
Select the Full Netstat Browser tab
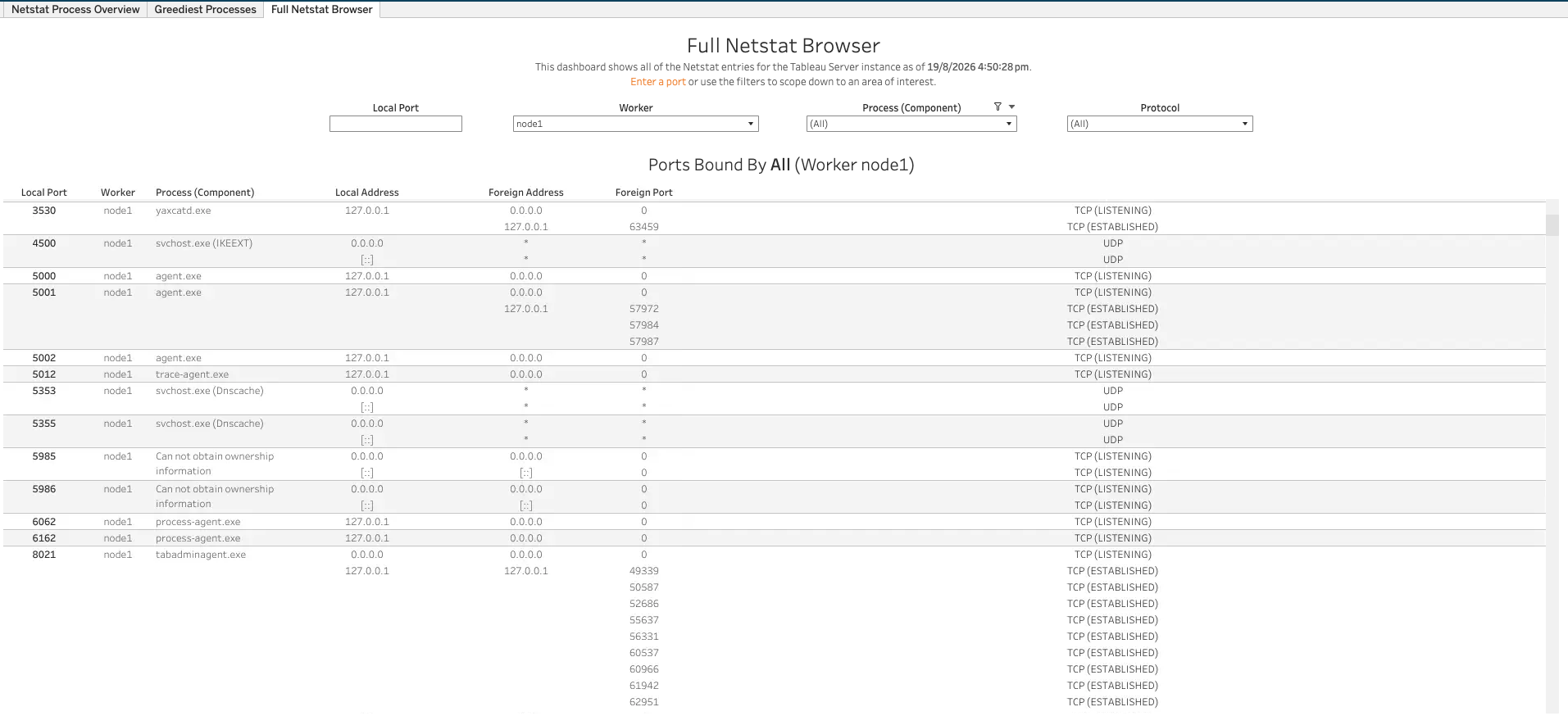tap(321, 9)
